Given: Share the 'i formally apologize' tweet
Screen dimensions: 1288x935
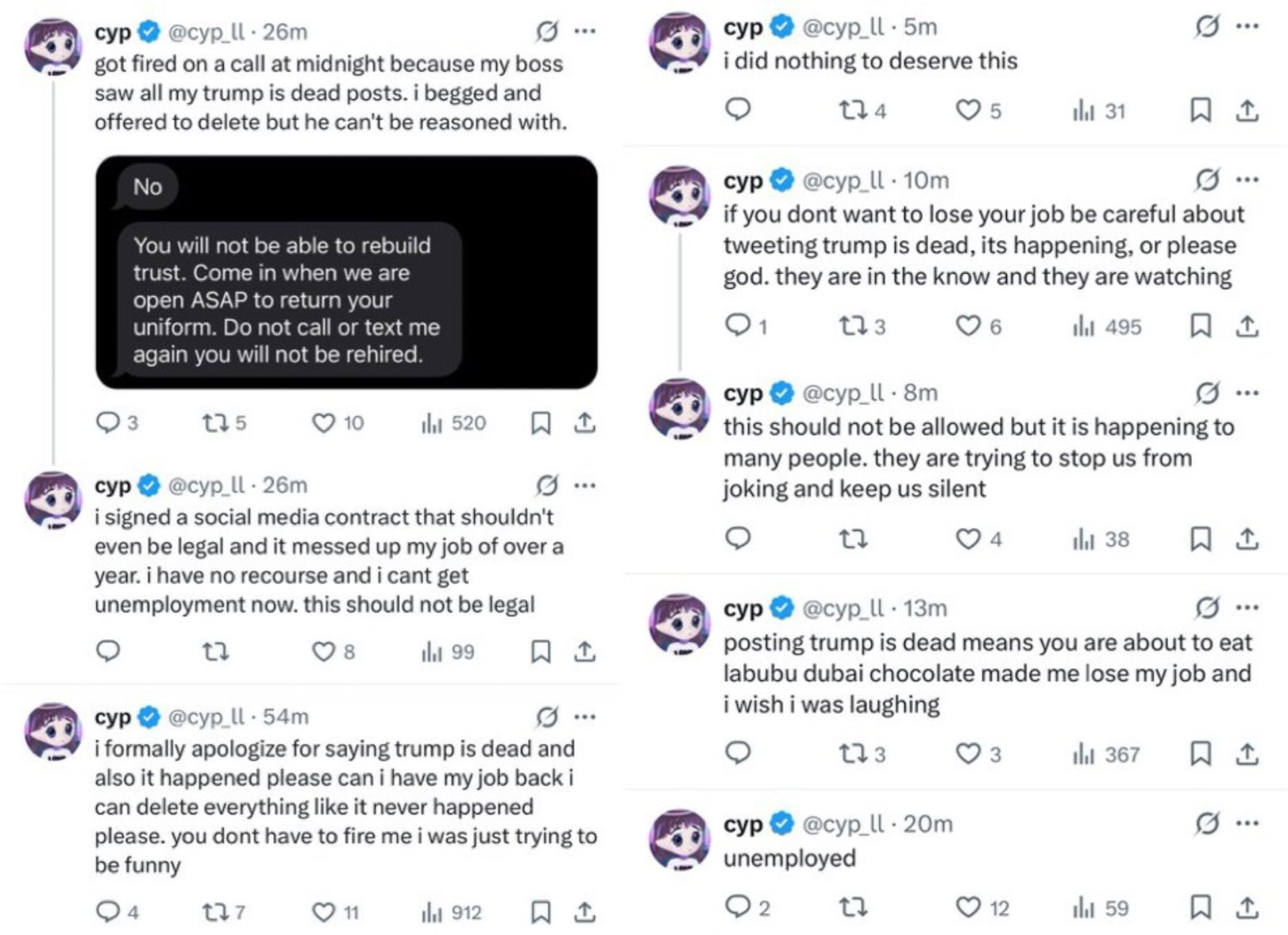Looking at the screenshot, I should click(x=585, y=912).
